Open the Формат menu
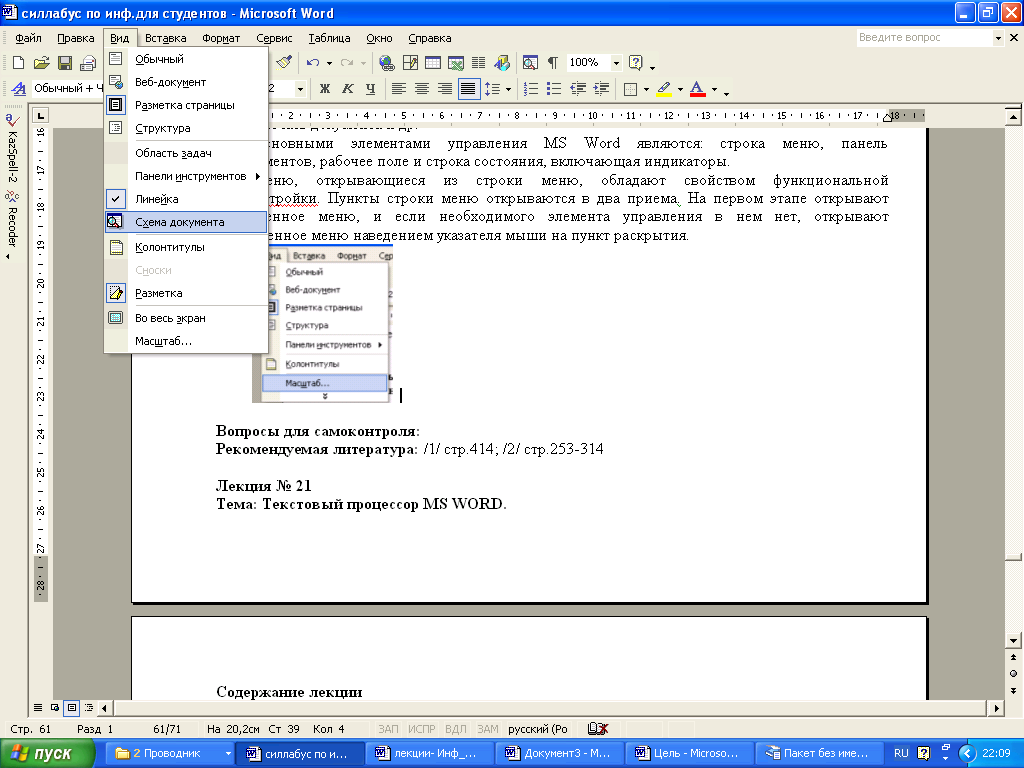 [x=221, y=38]
